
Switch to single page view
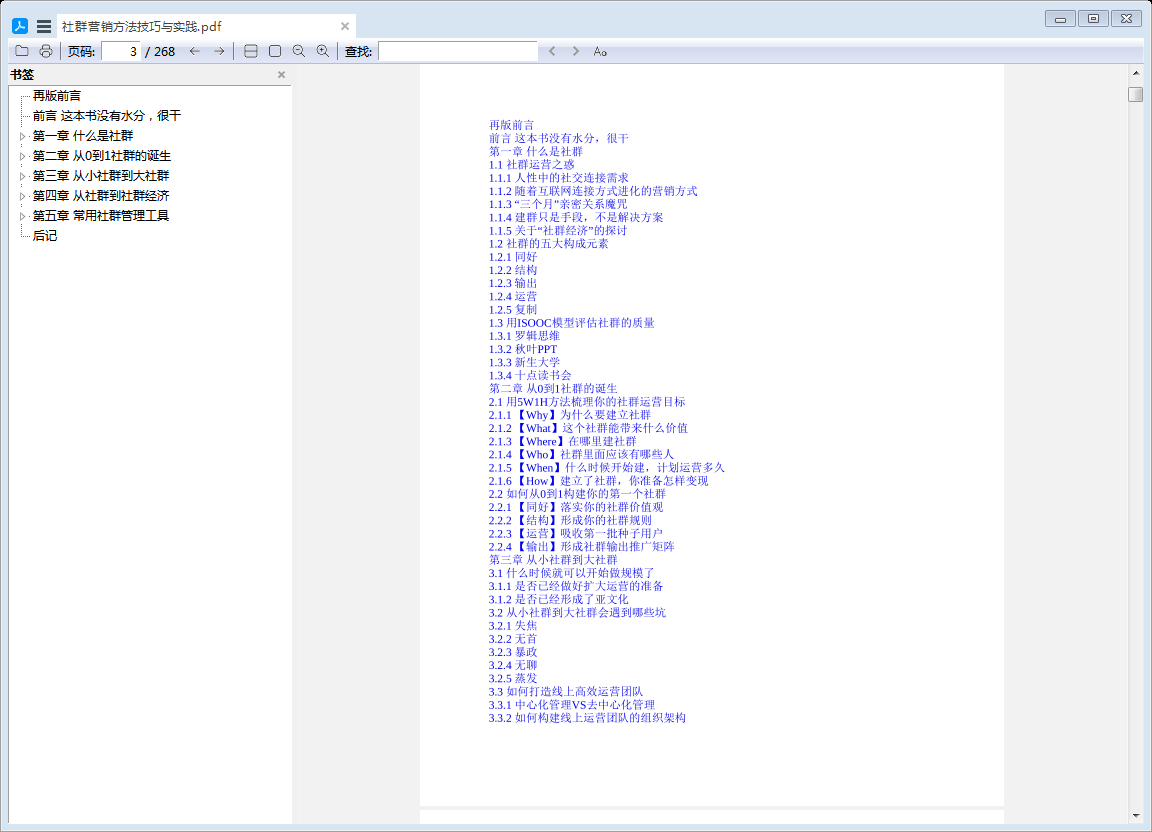click(275, 51)
